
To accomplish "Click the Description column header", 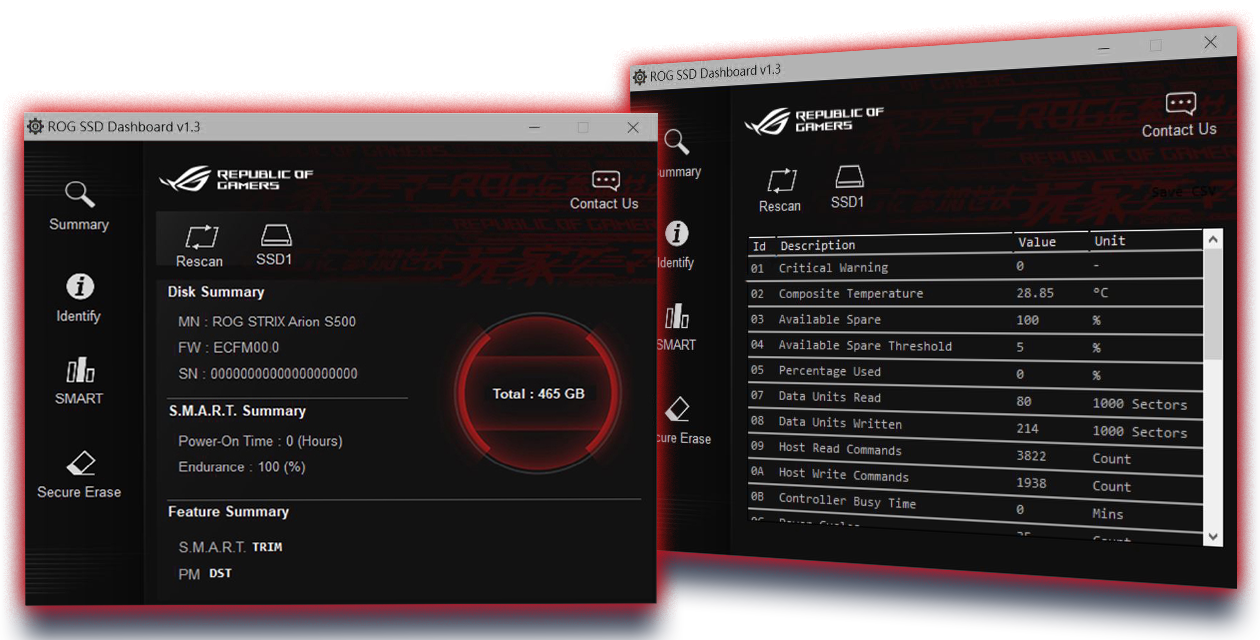I will click(x=818, y=245).
